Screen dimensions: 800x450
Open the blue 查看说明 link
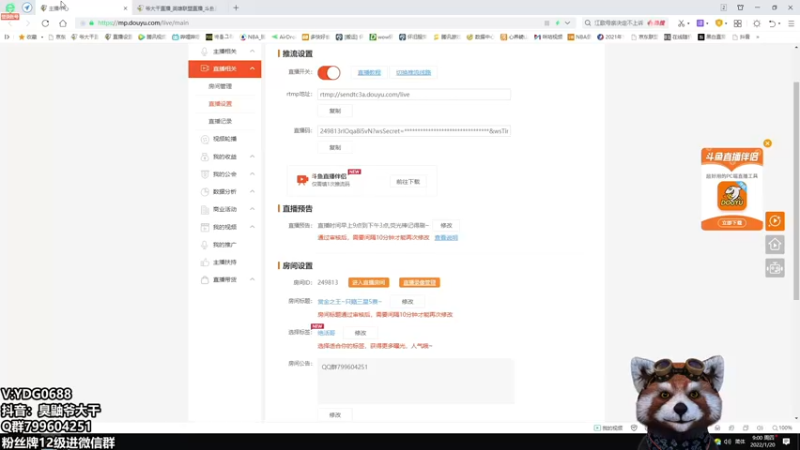click(x=446, y=238)
